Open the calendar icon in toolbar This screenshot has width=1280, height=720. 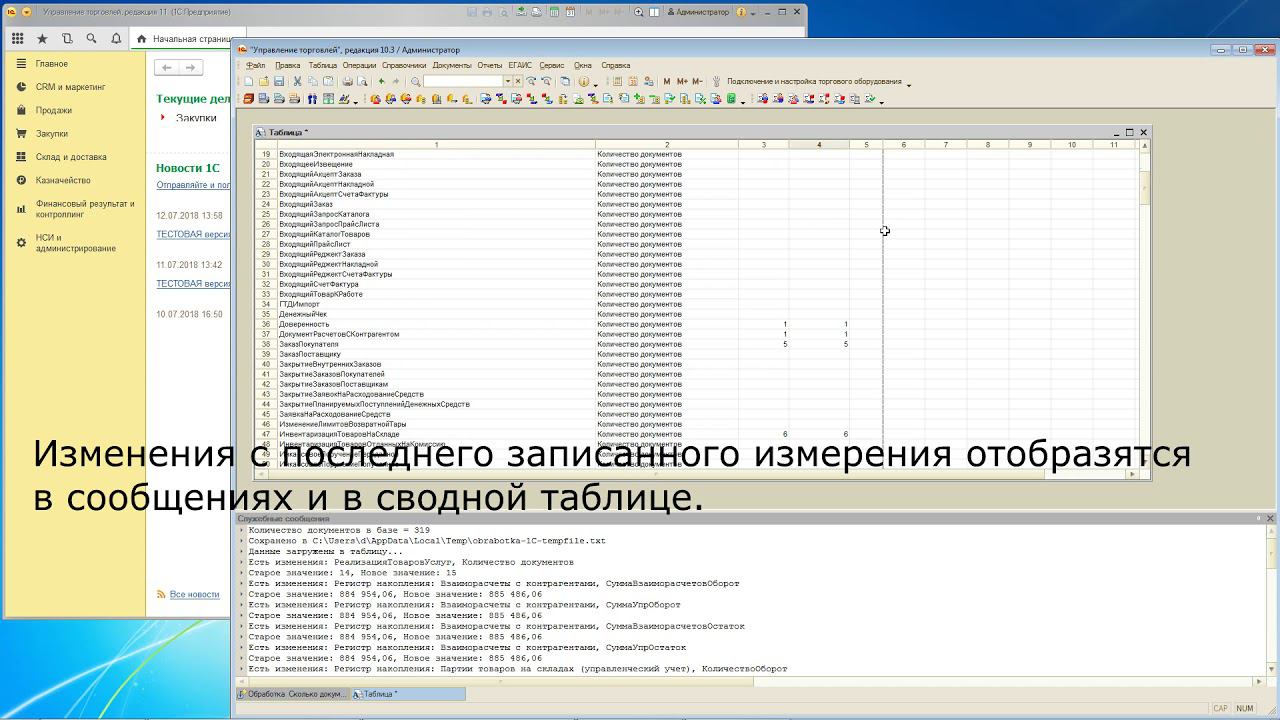pyautogui.click(x=633, y=81)
